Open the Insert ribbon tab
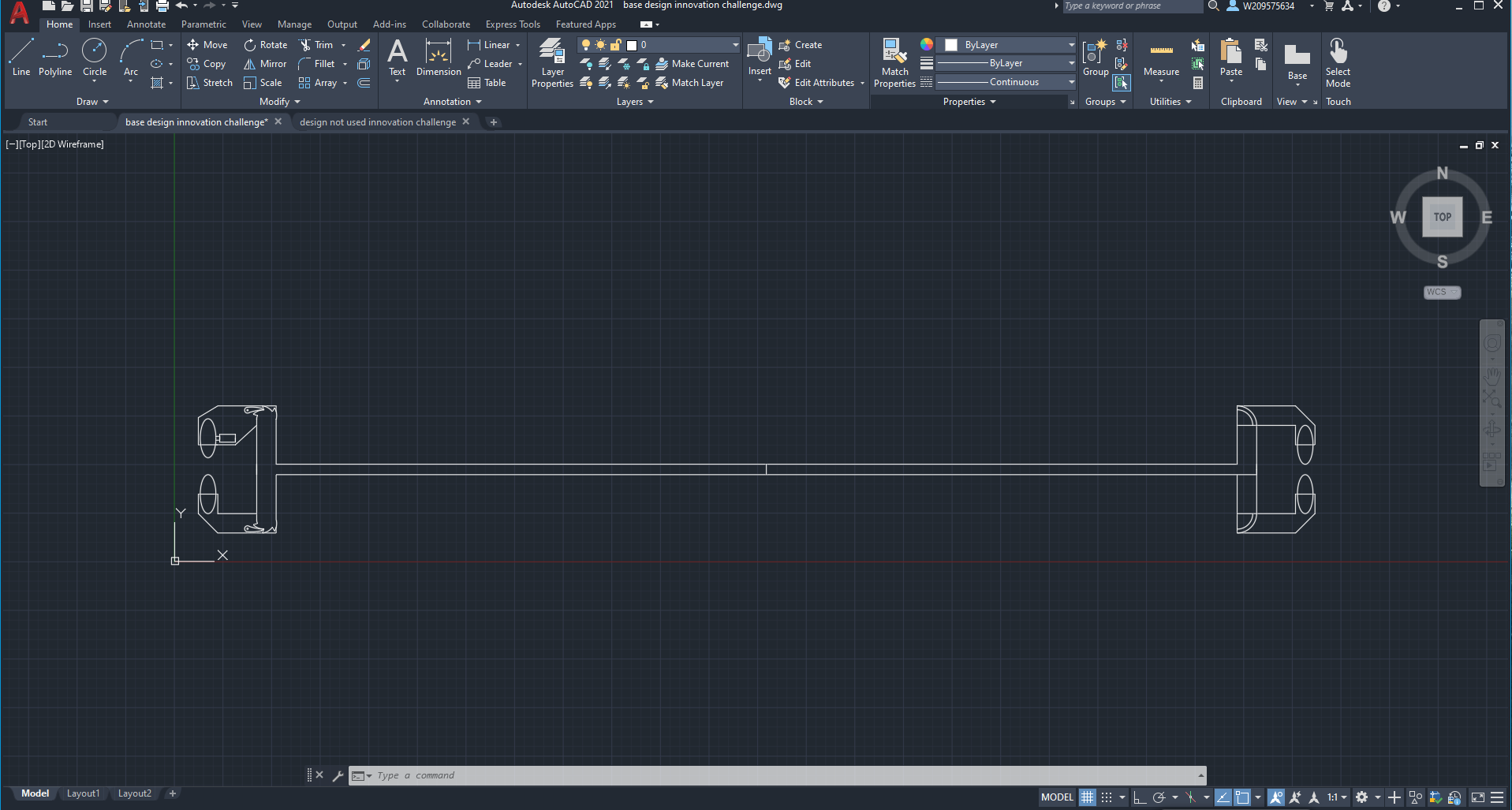This screenshot has height=810, width=1512. pyautogui.click(x=99, y=24)
